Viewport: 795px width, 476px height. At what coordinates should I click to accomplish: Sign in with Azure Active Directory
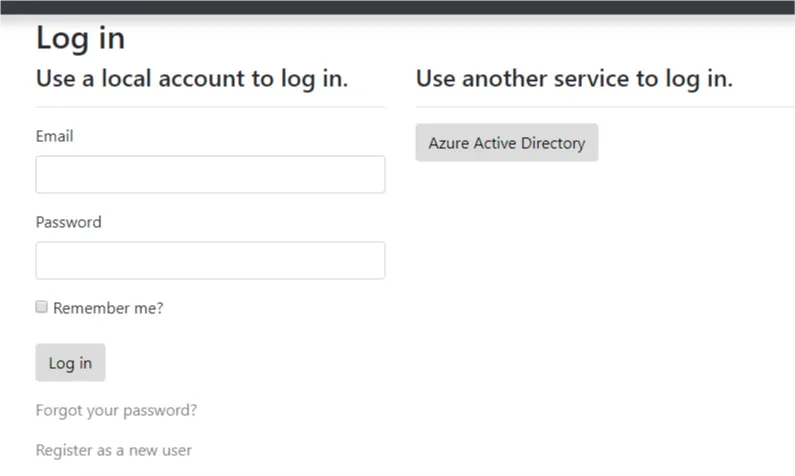(506, 143)
